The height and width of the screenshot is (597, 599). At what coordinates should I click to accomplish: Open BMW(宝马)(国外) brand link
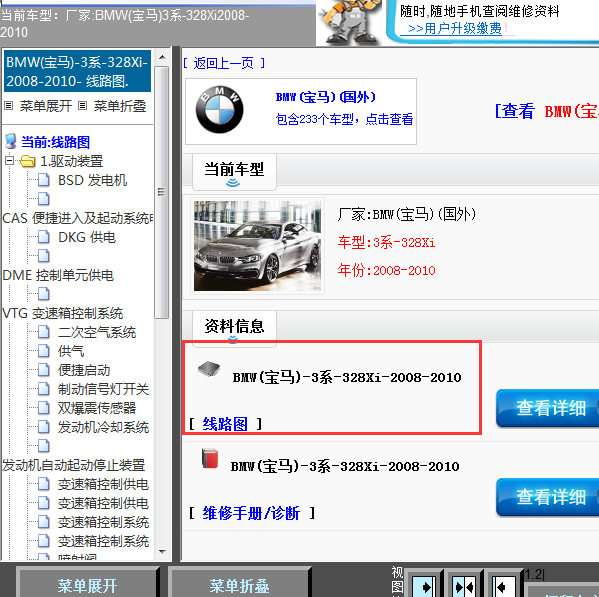[x=326, y=97]
